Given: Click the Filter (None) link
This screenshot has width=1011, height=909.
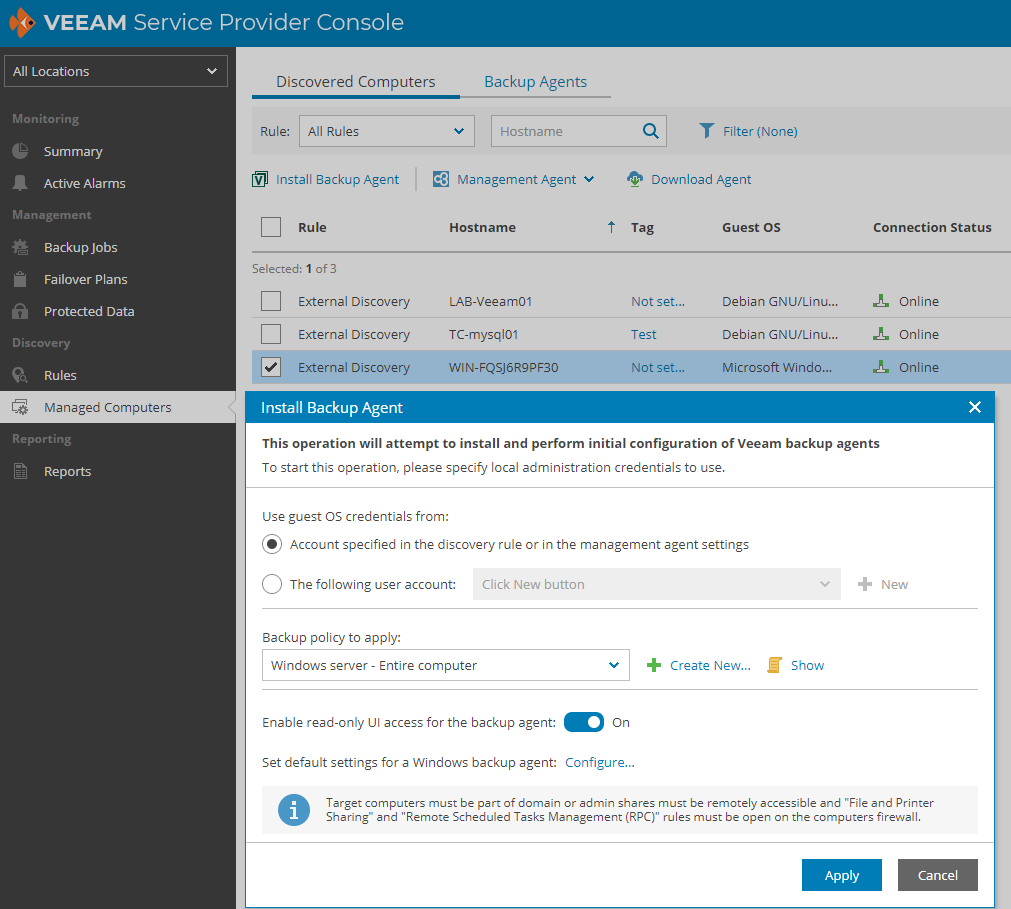Looking at the screenshot, I should pos(760,131).
